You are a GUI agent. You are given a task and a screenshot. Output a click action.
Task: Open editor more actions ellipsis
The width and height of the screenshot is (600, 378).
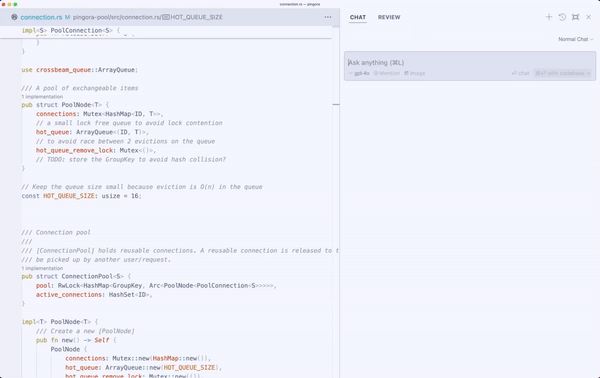coord(328,17)
